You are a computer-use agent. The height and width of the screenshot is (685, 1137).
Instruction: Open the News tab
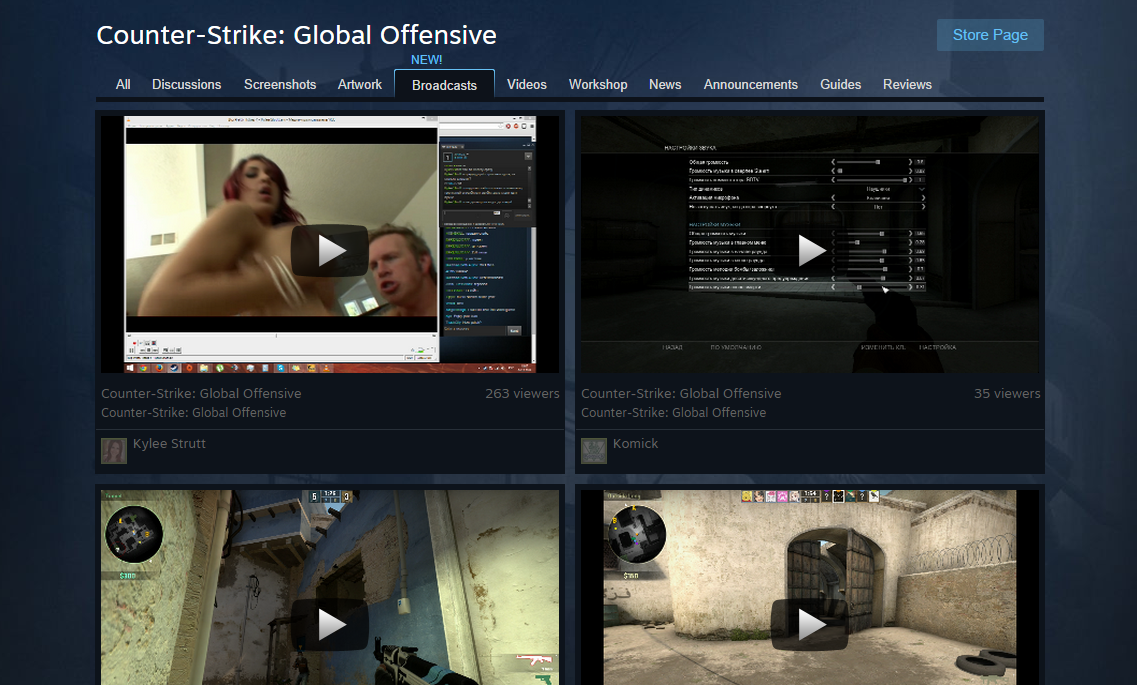click(x=665, y=85)
